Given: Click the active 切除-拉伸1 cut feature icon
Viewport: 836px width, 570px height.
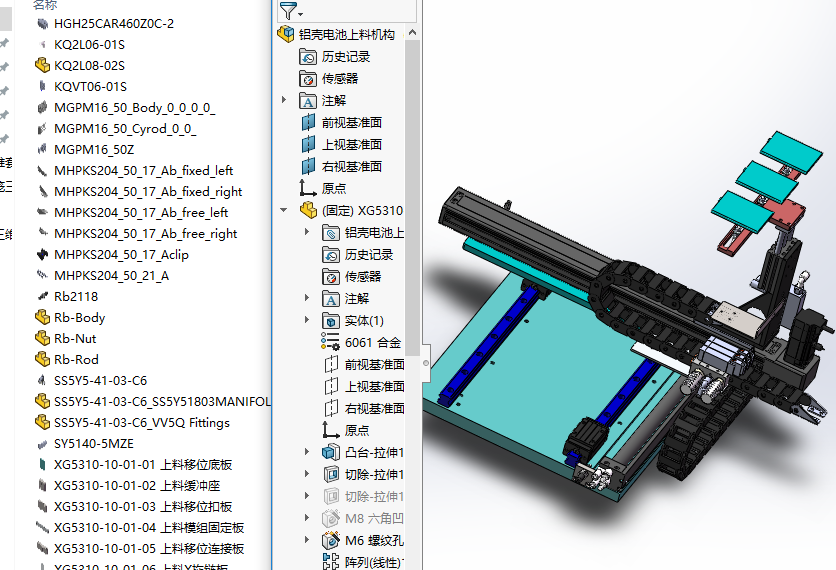Looking at the screenshot, I should [331, 474].
